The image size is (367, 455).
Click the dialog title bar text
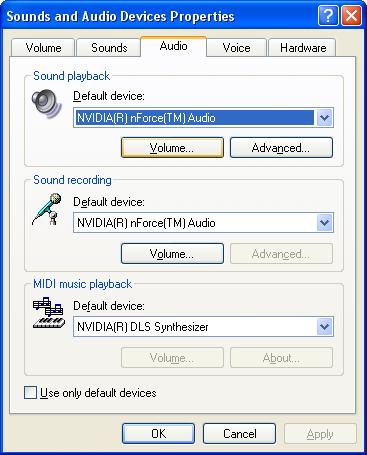click(x=120, y=16)
